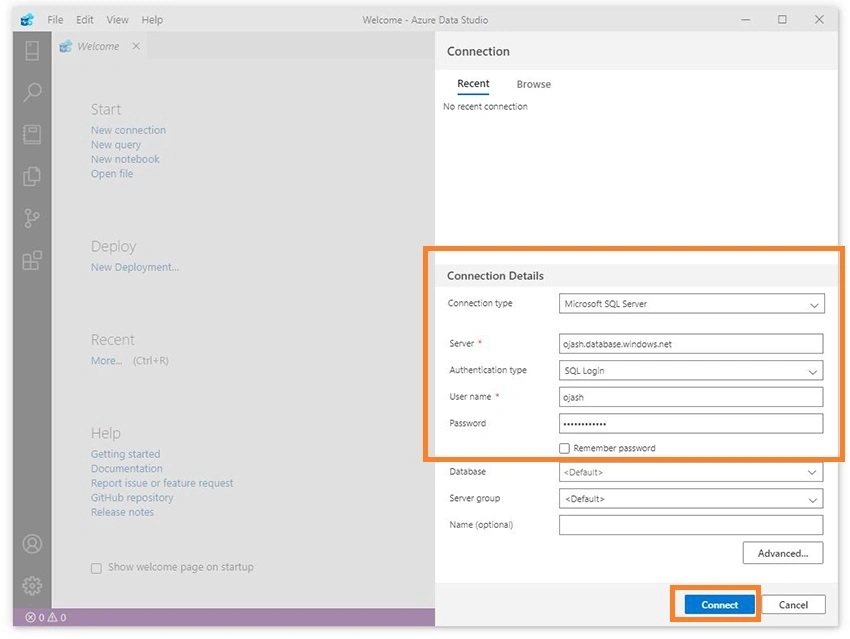Open the Source Control branch icon
Viewport: 850px width, 639px height.
coord(32,218)
